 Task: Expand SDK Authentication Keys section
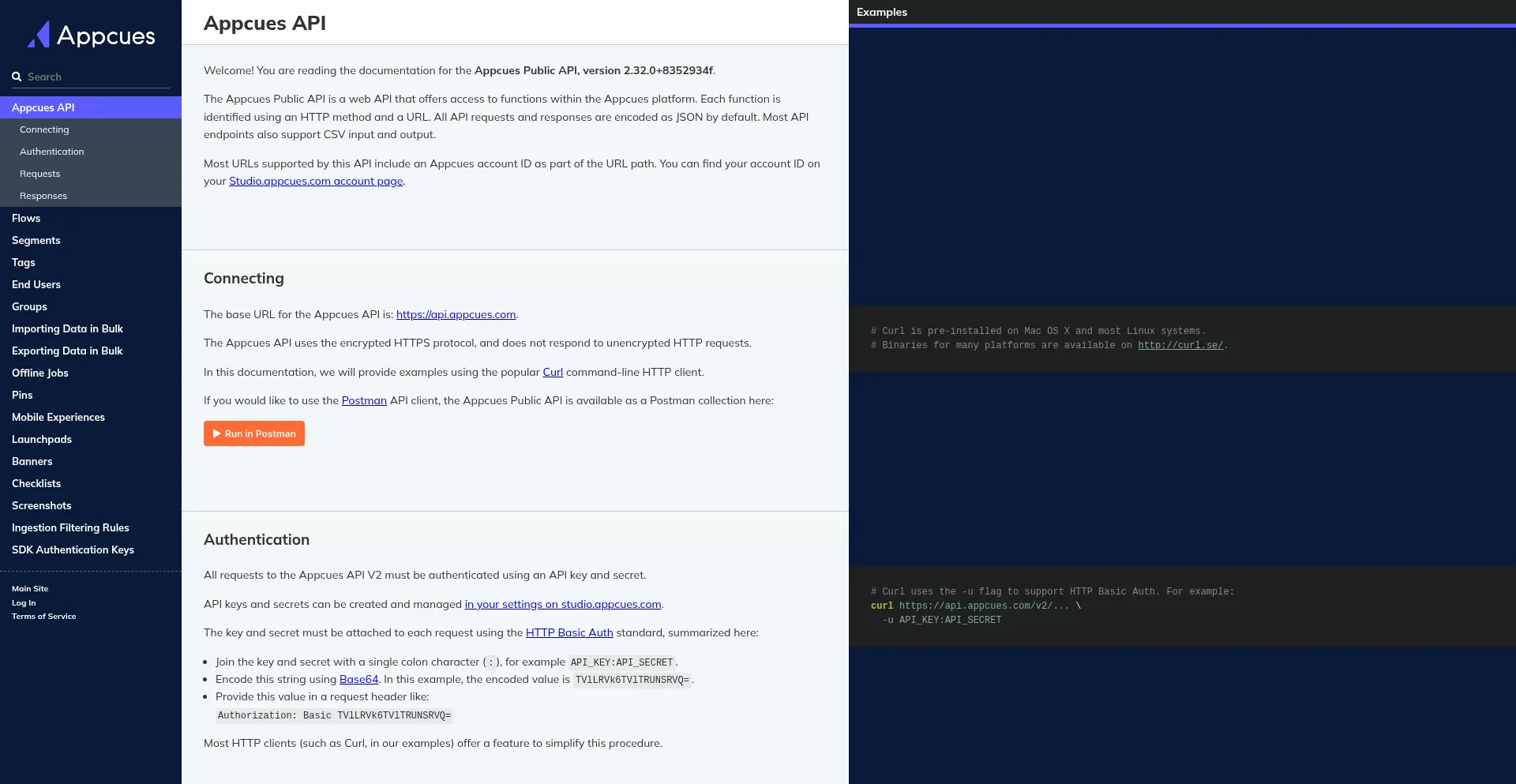73,550
